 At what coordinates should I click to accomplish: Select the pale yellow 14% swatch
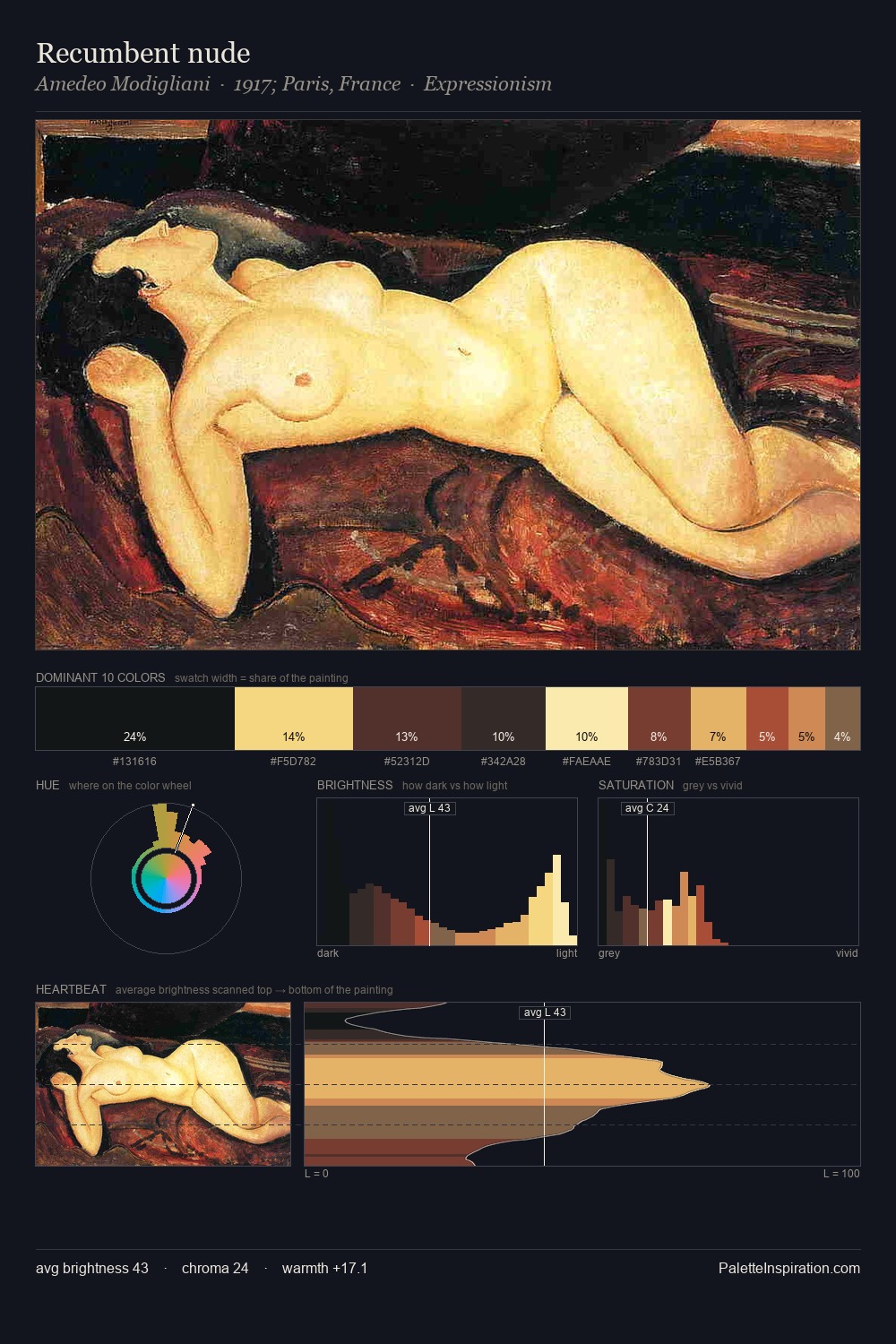click(294, 719)
